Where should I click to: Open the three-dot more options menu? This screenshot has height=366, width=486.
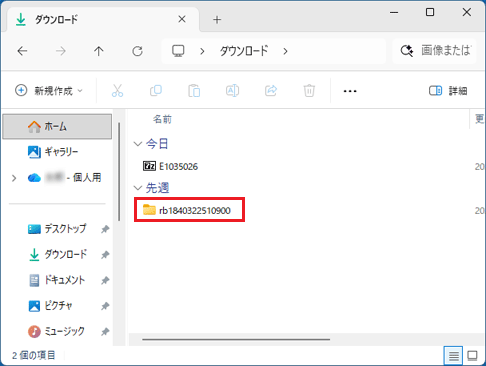pyautogui.click(x=350, y=91)
